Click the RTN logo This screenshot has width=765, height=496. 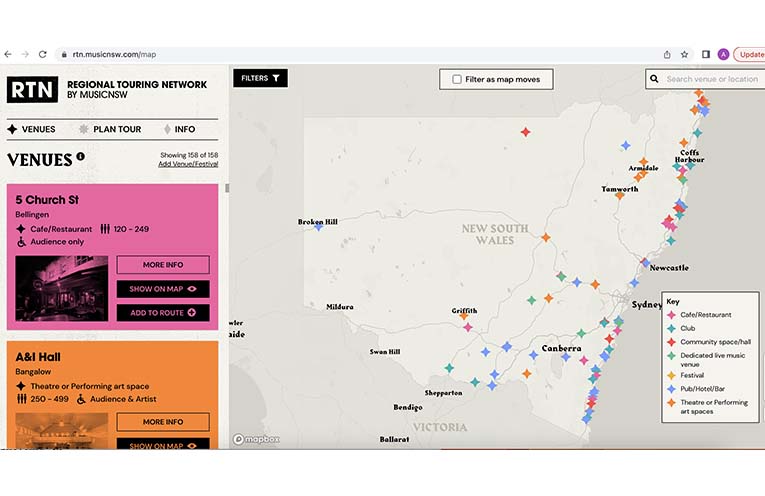point(32,90)
